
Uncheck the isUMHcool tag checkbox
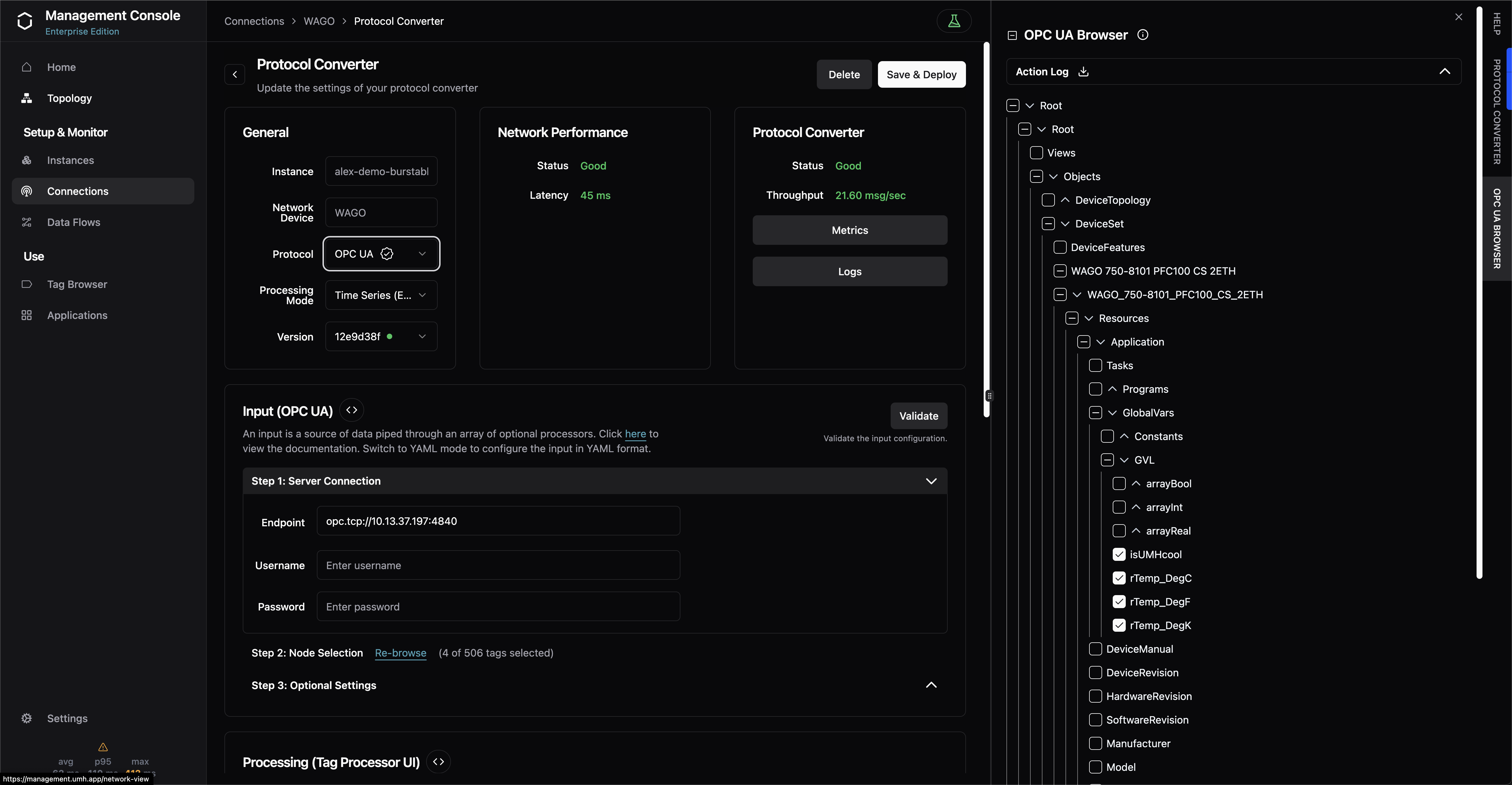[1119, 554]
